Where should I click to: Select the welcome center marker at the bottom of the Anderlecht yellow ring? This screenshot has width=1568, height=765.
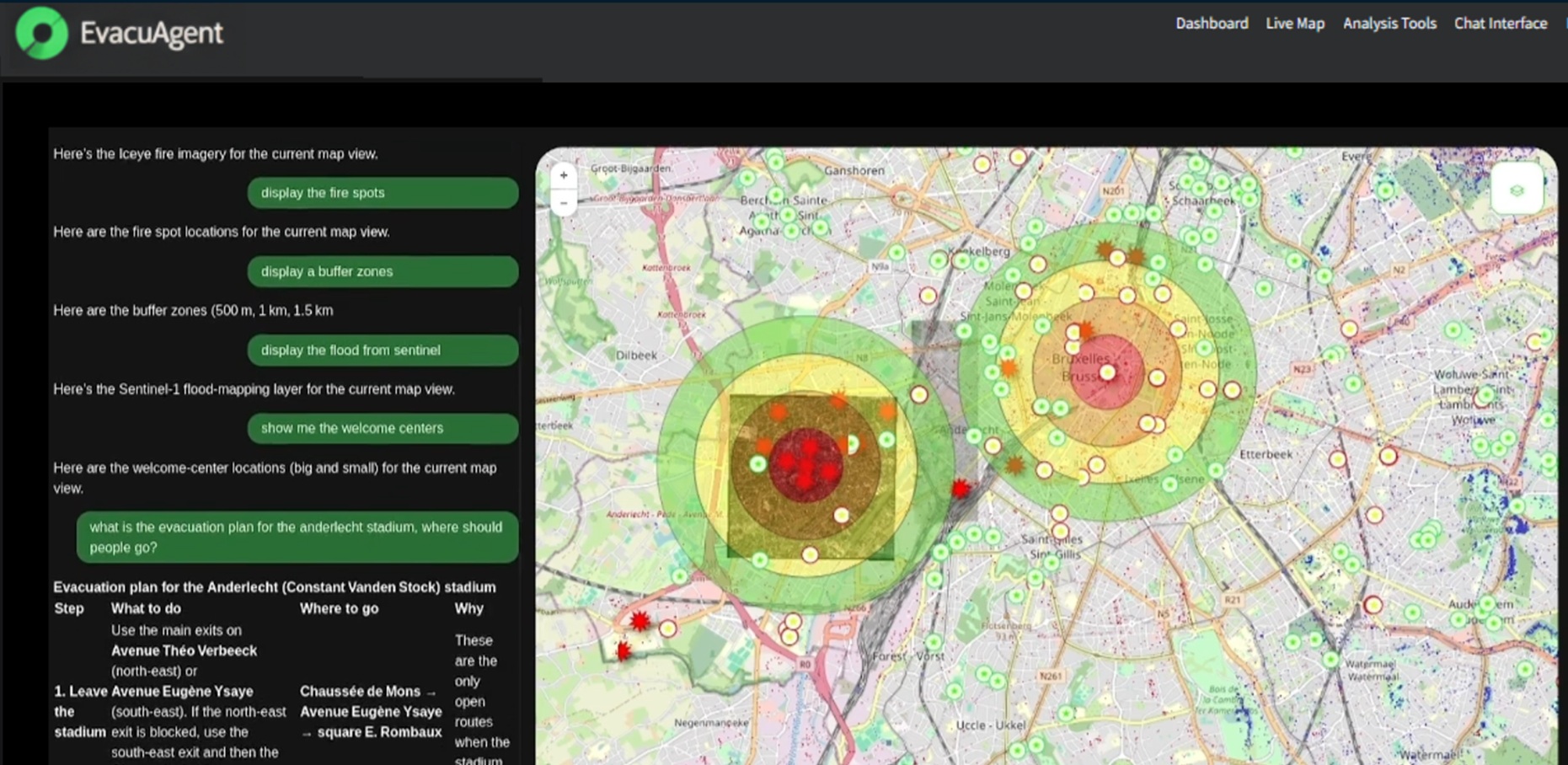pos(810,554)
